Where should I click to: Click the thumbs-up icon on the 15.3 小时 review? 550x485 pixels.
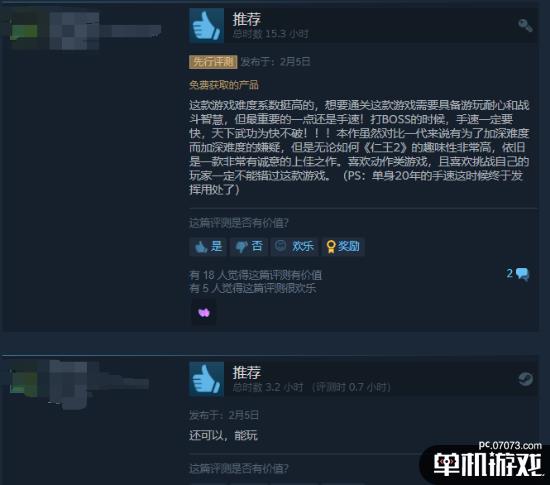tap(206, 25)
